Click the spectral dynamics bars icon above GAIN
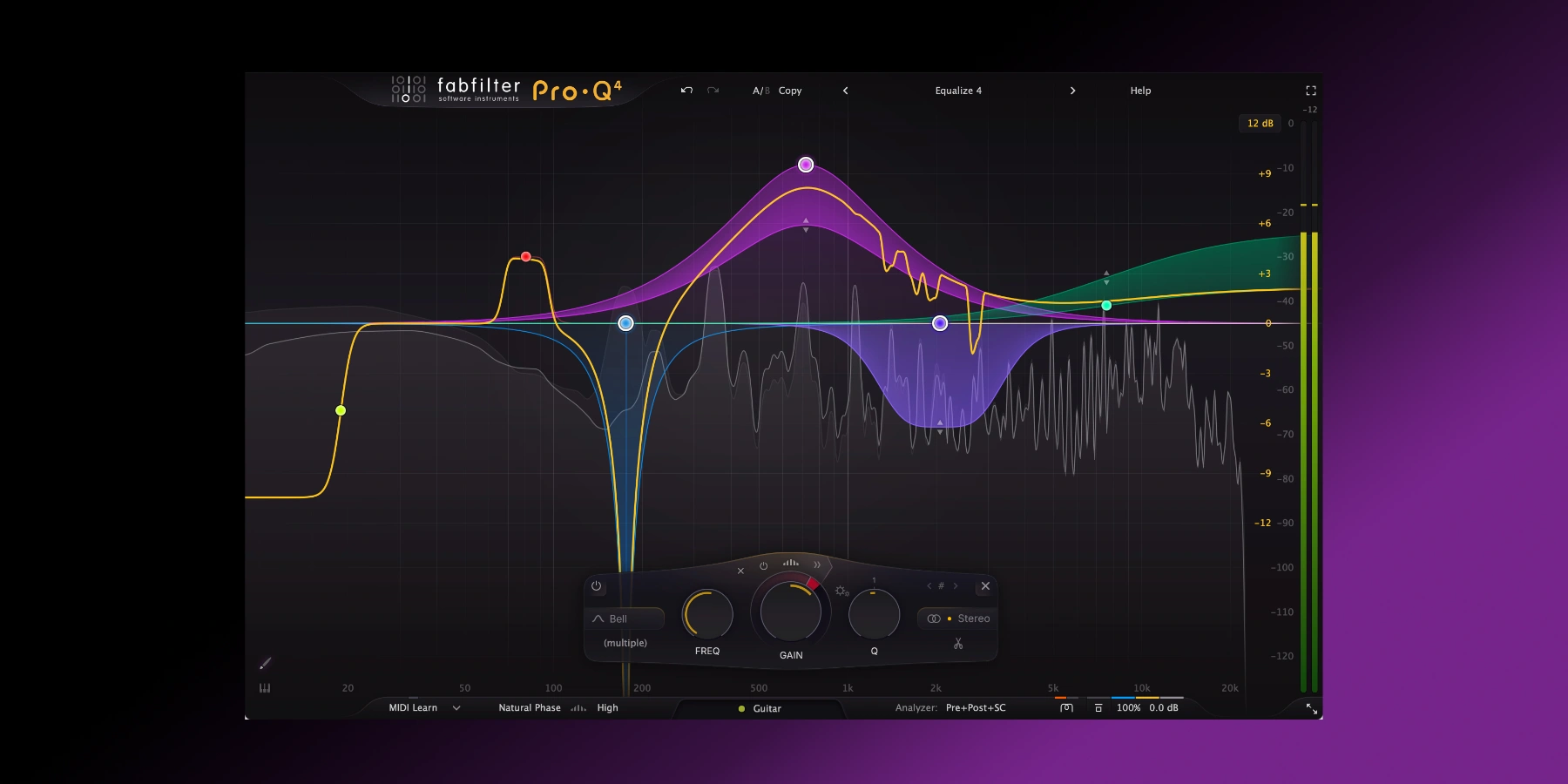 (790, 564)
